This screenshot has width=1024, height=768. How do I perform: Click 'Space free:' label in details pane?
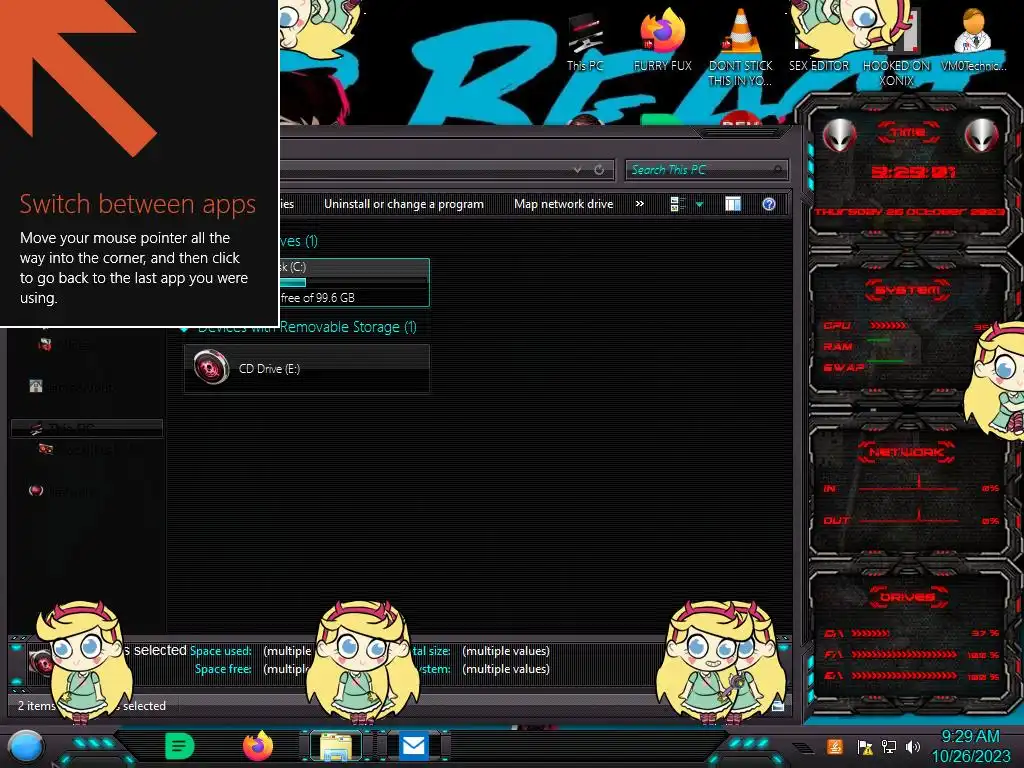(223, 669)
